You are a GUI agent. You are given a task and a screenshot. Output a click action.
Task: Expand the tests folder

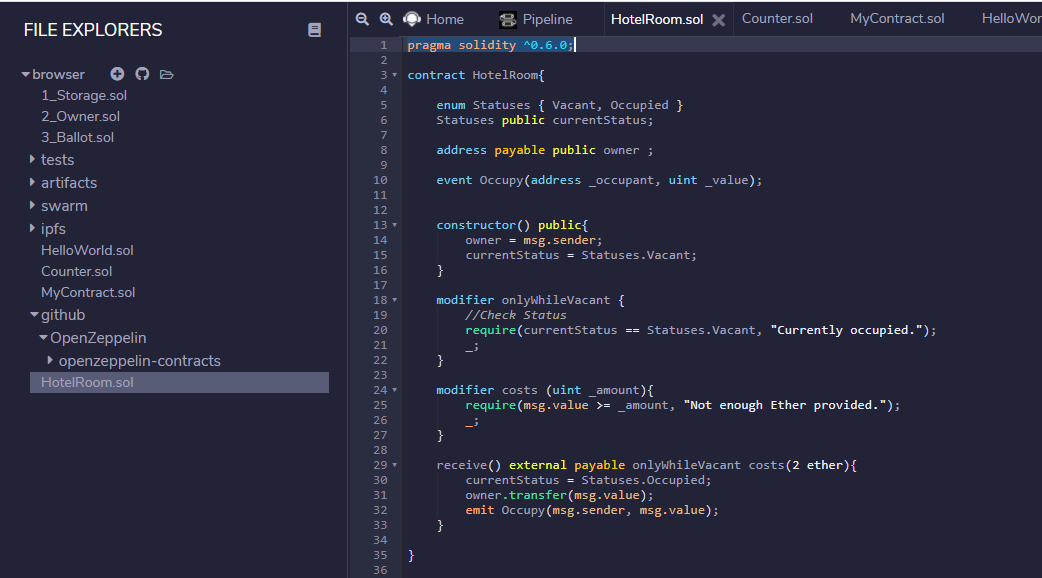point(32,159)
